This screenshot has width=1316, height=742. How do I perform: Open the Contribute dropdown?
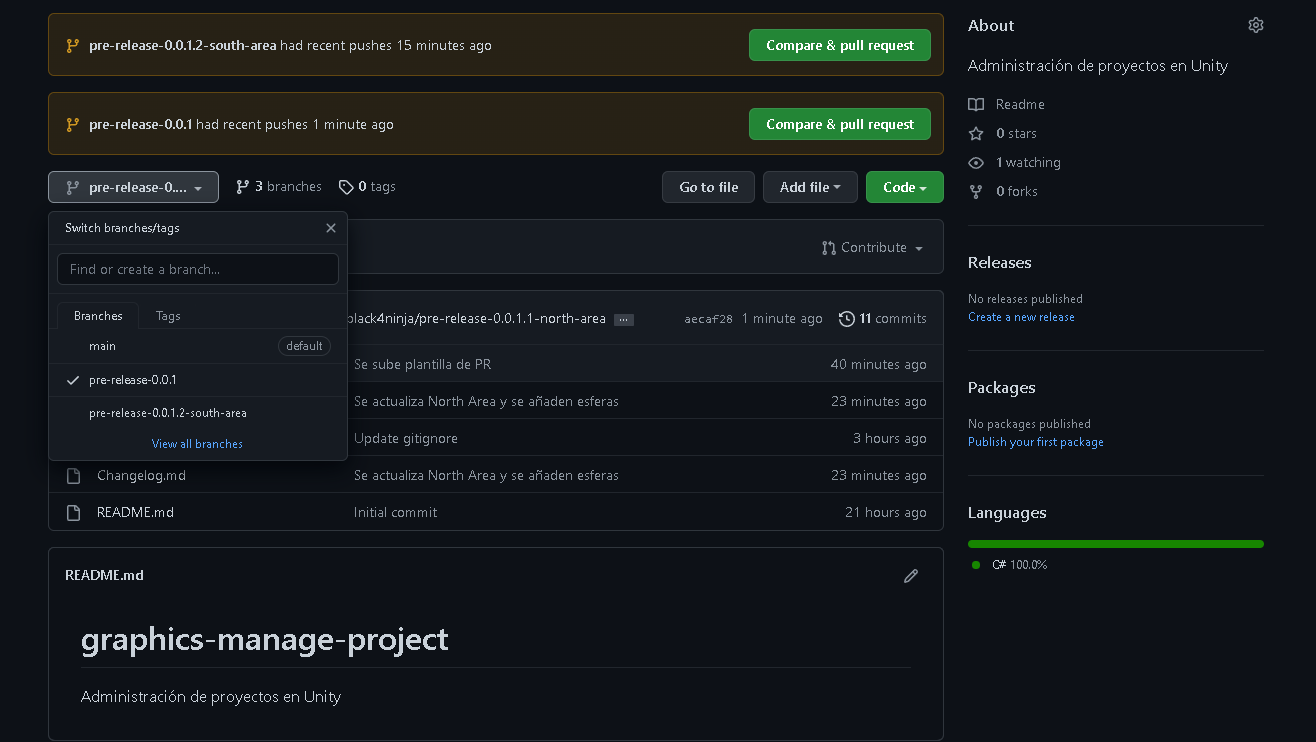[872, 248]
